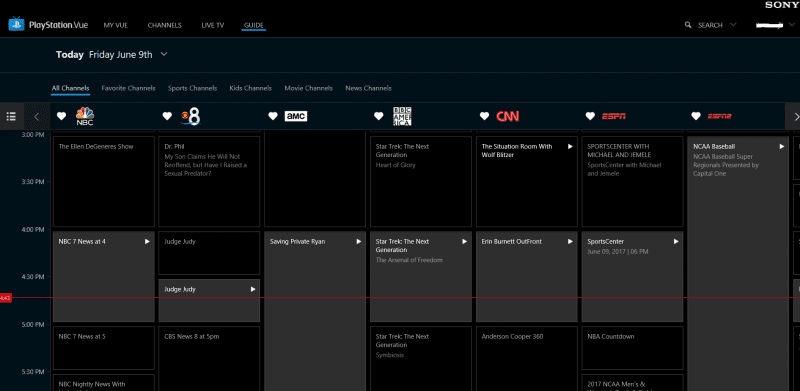
Task: Switch to Sports Channels tab
Action: pyautogui.click(x=192, y=88)
